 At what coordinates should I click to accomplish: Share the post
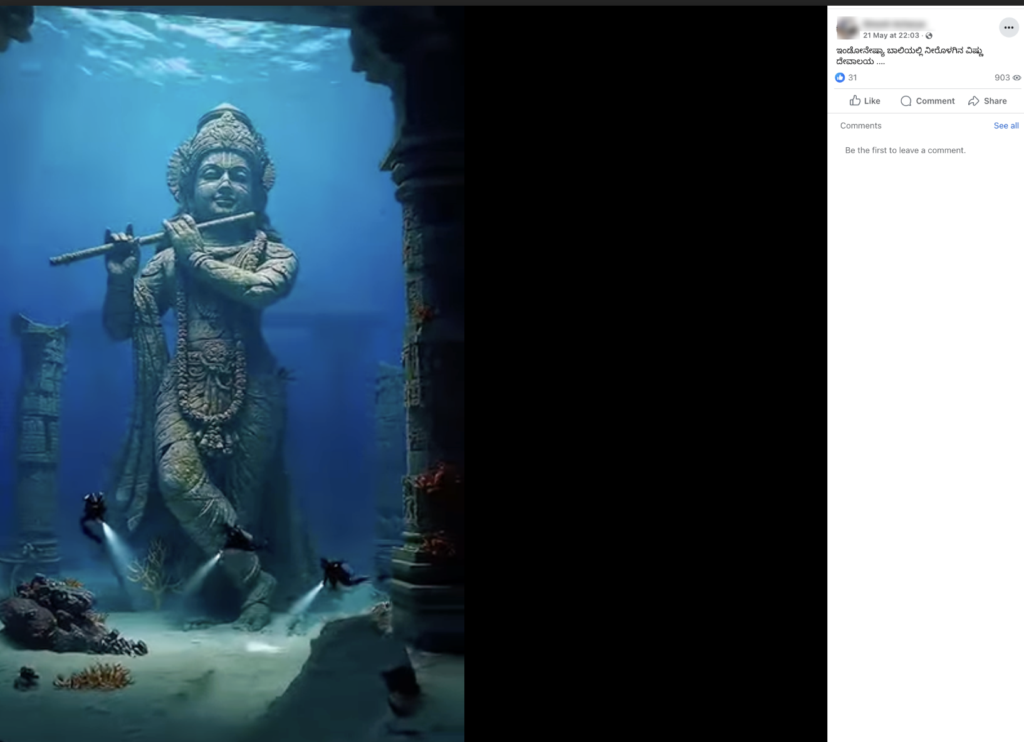(x=987, y=101)
